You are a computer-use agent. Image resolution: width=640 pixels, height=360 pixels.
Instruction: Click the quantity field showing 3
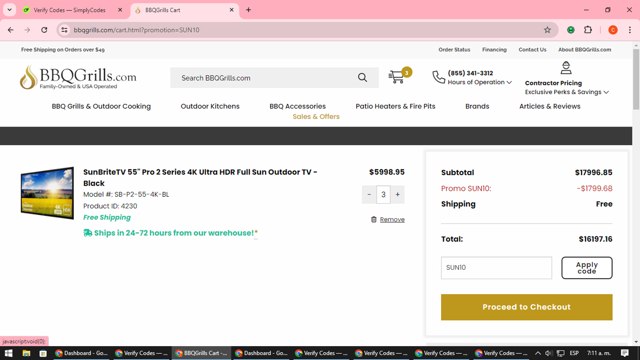click(383, 195)
